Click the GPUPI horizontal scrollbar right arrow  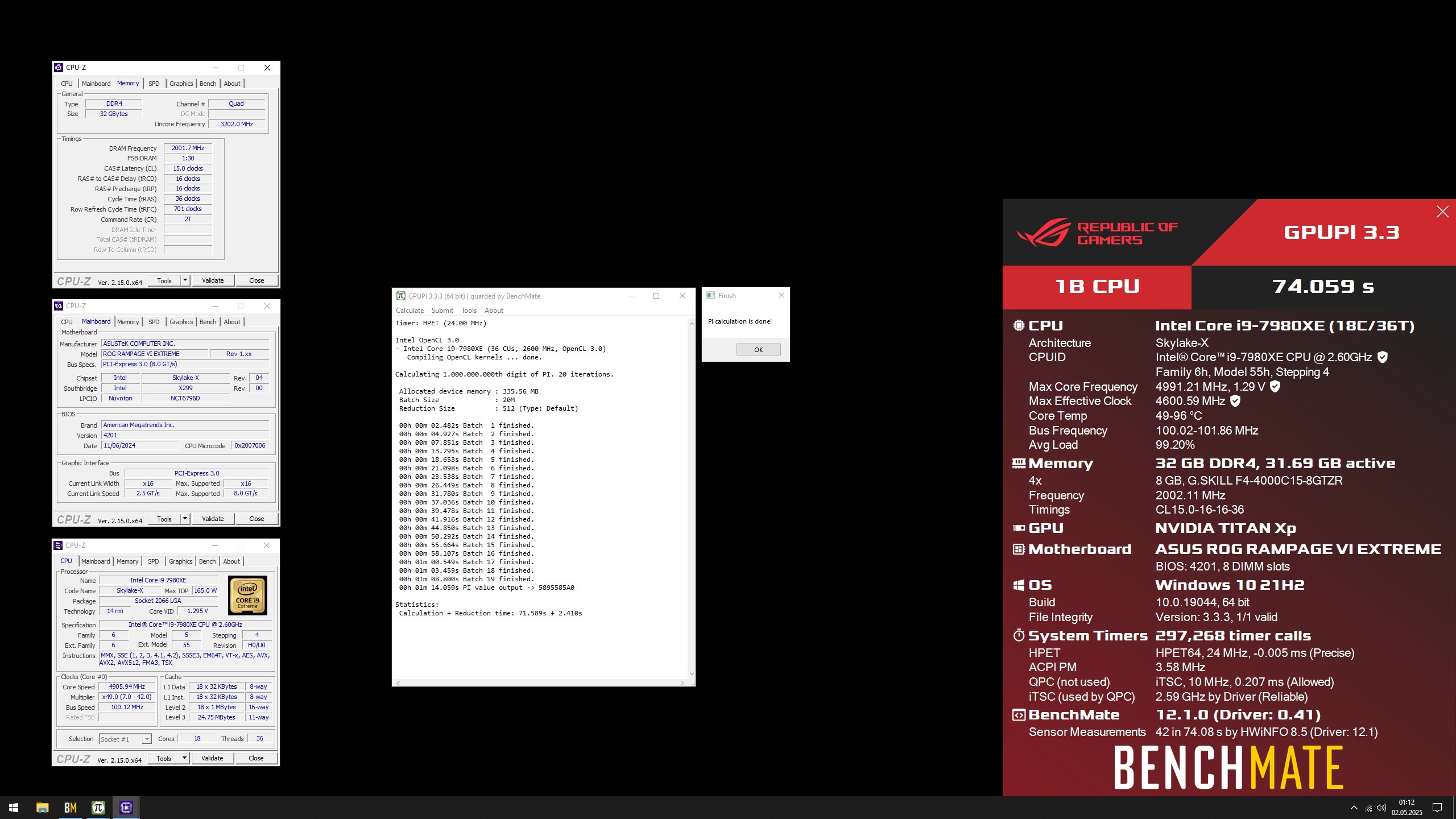pyautogui.click(x=682, y=683)
